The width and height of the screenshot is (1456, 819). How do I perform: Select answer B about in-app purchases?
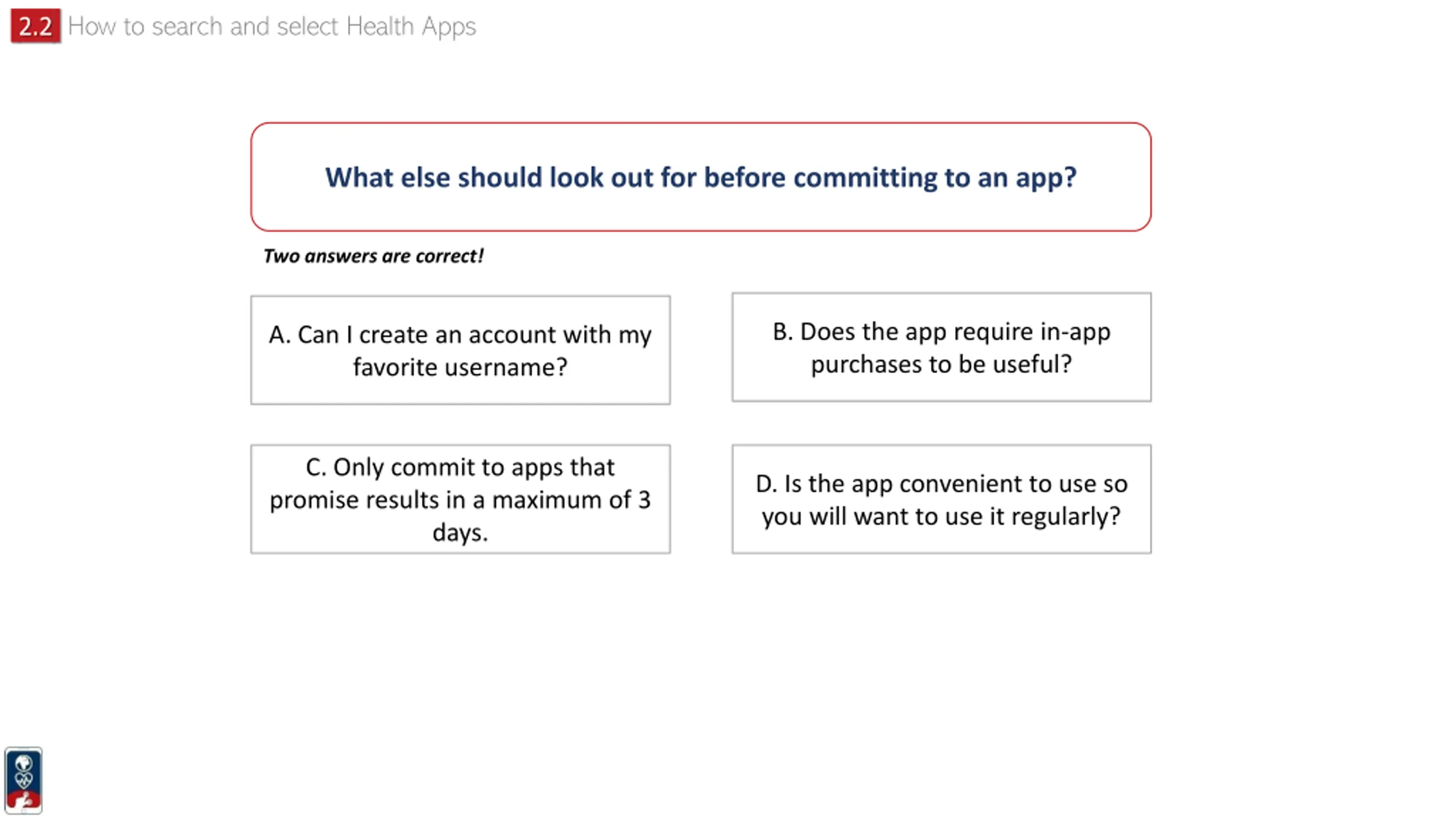pos(941,348)
